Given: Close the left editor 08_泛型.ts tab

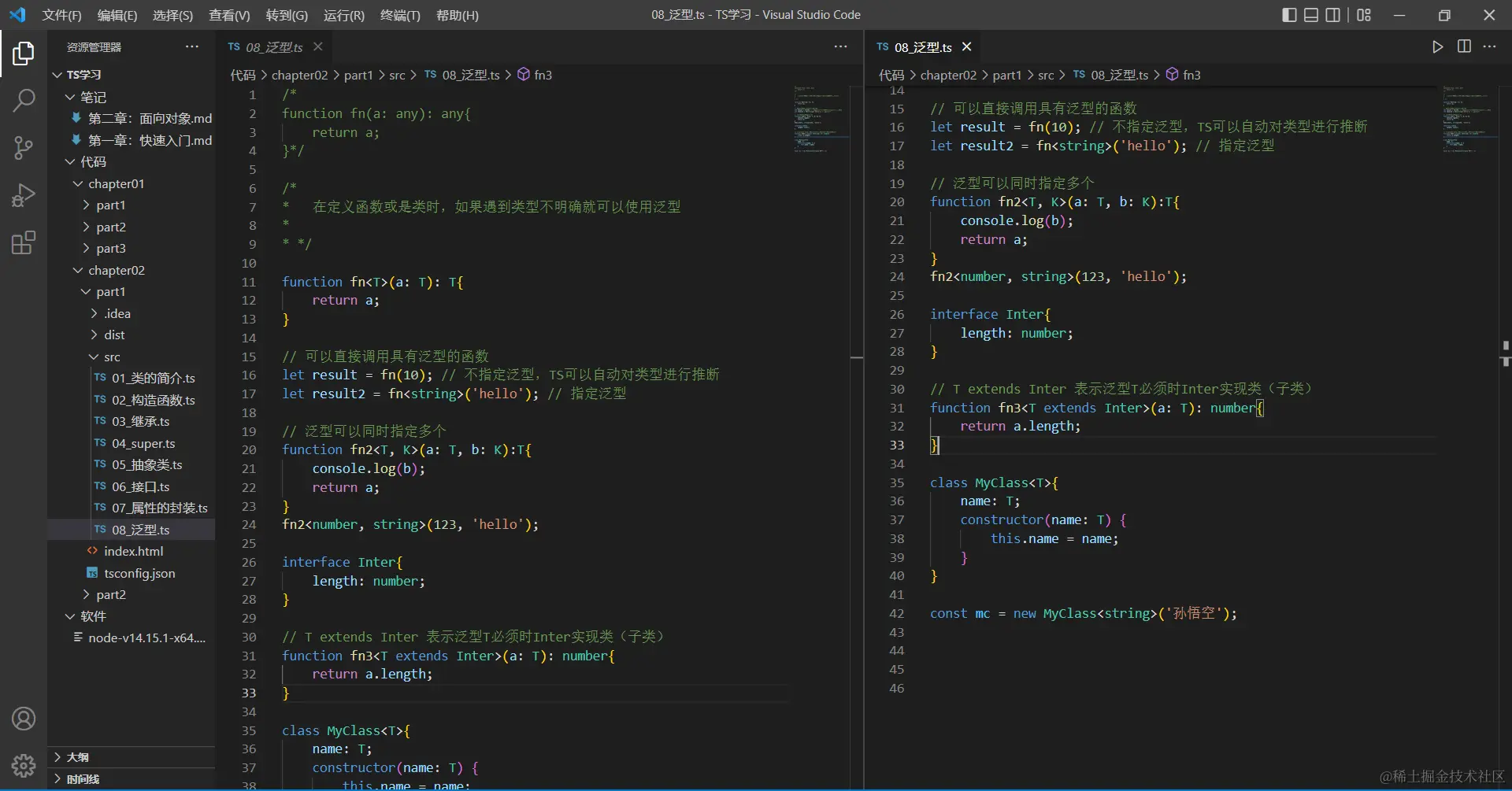Looking at the screenshot, I should [318, 47].
